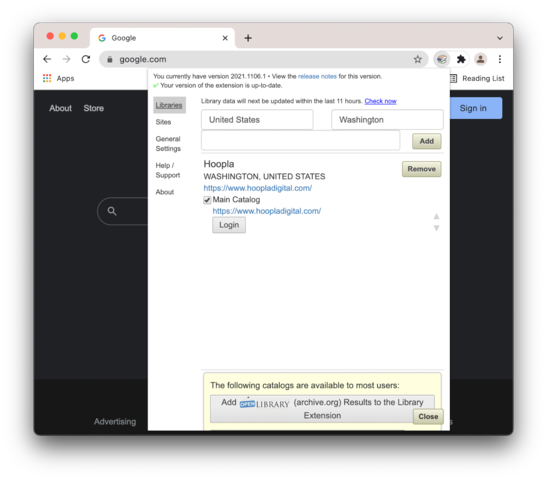Click the green window zoom button

coord(74,36)
